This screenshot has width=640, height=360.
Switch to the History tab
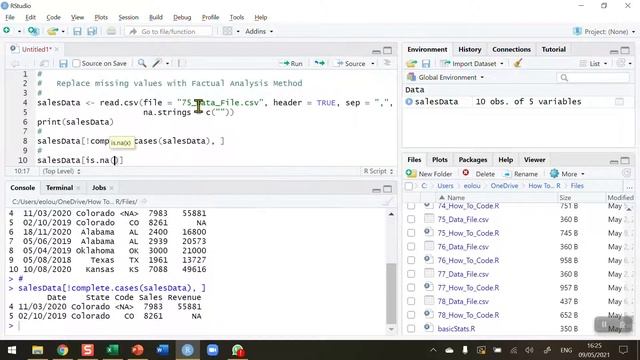coord(469,49)
